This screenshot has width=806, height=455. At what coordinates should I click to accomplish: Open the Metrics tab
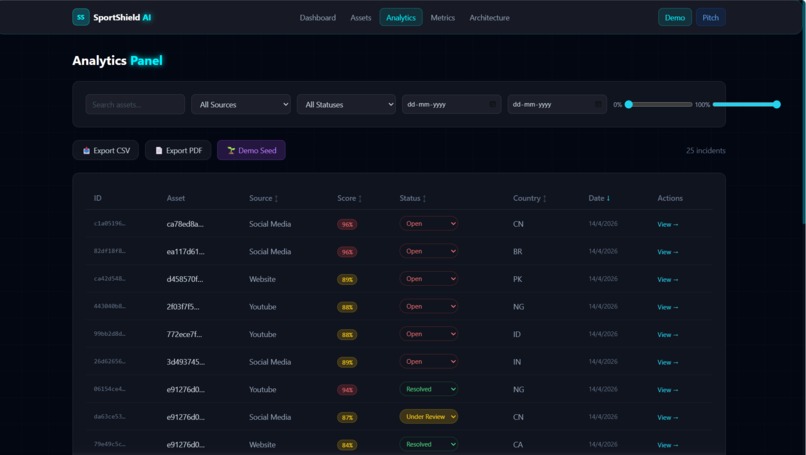pyautogui.click(x=443, y=17)
